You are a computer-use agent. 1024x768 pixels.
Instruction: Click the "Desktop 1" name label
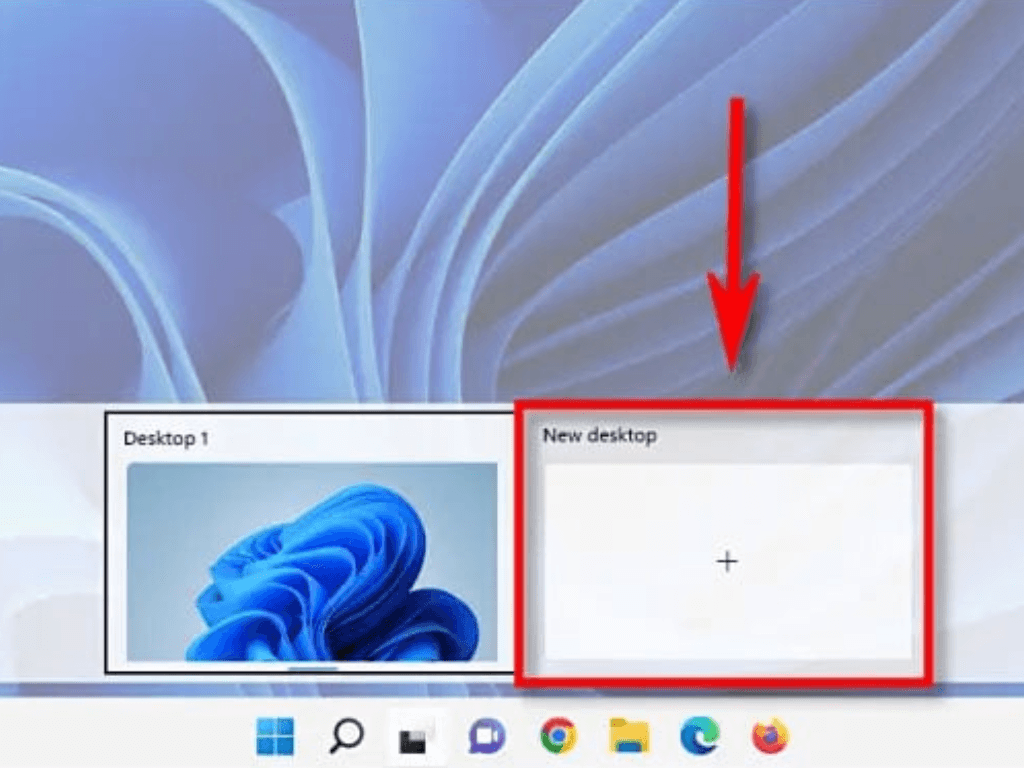(x=166, y=438)
